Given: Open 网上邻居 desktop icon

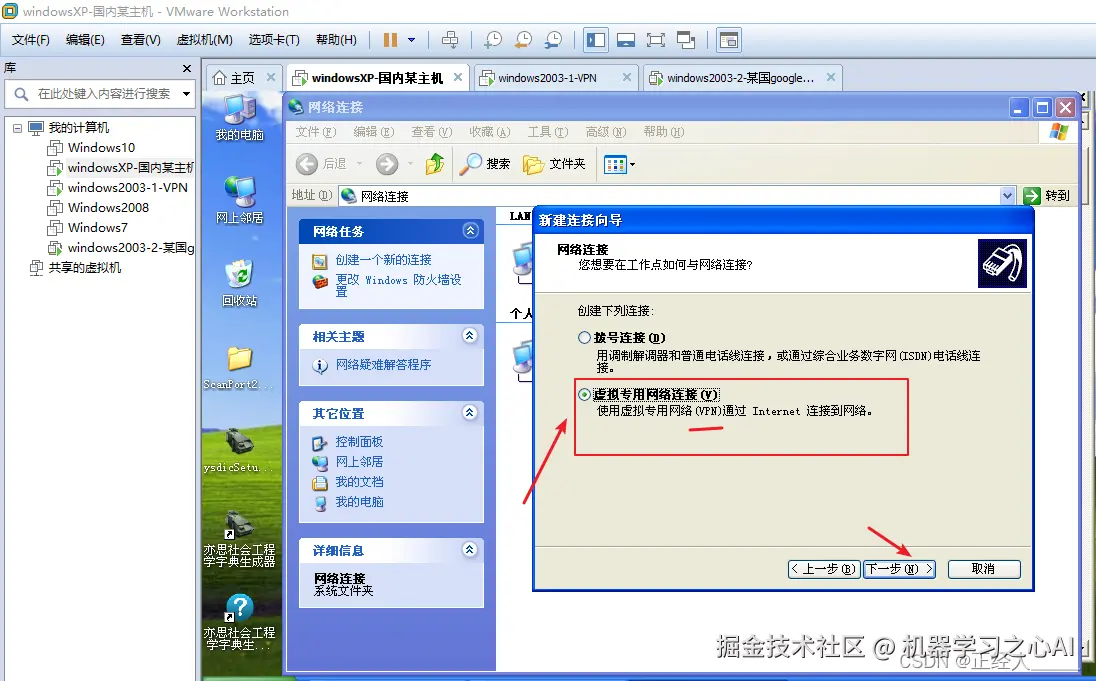Looking at the screenshot, I should pos(240,199).
